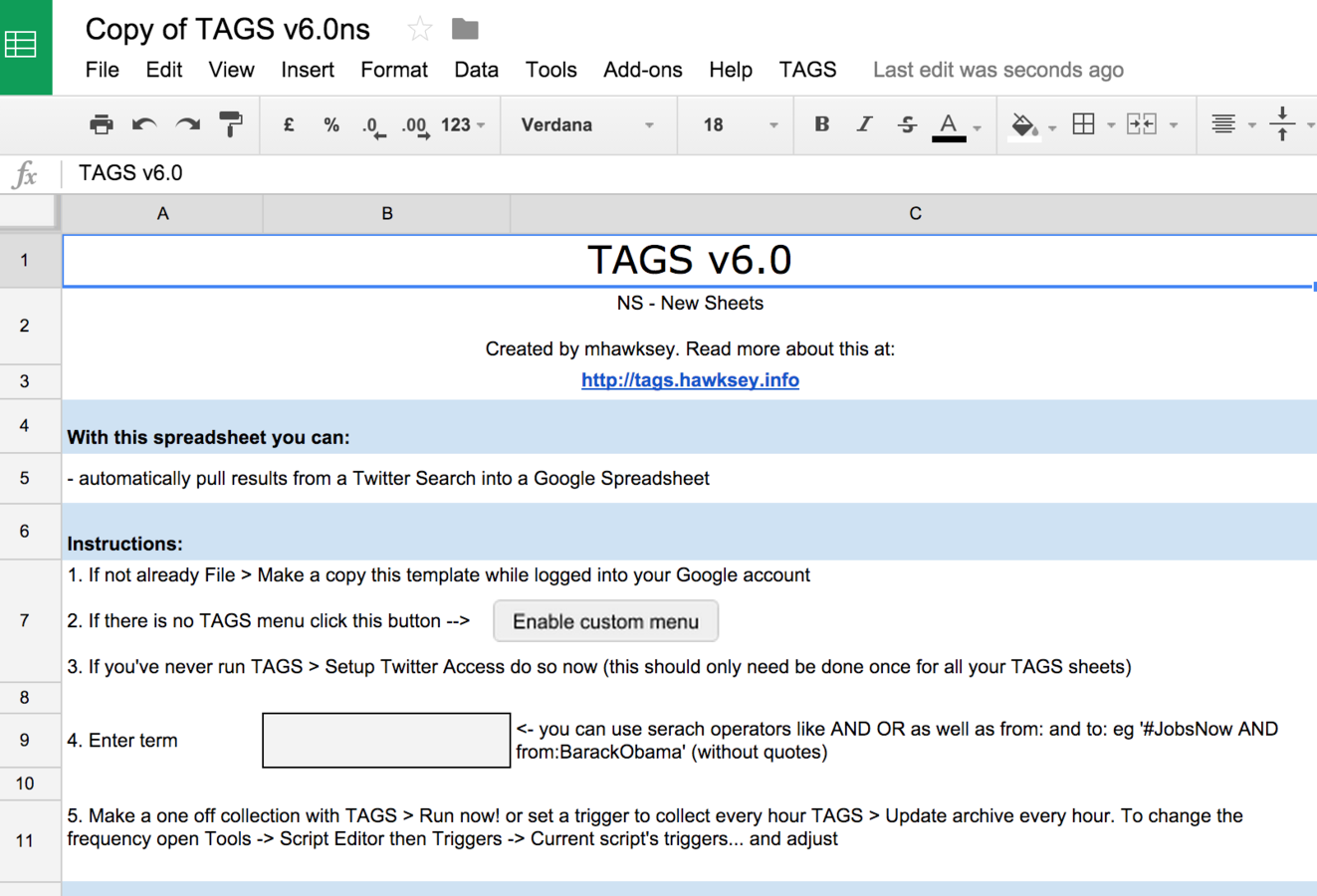This screenshot has height=896, width=1317.
Task: Select the '4. Enter term' cell
Action: 162,741
